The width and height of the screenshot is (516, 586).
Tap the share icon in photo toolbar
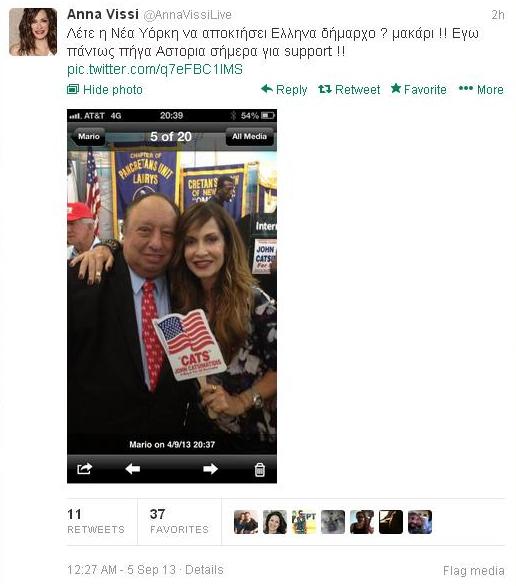(x=84, y=468)
